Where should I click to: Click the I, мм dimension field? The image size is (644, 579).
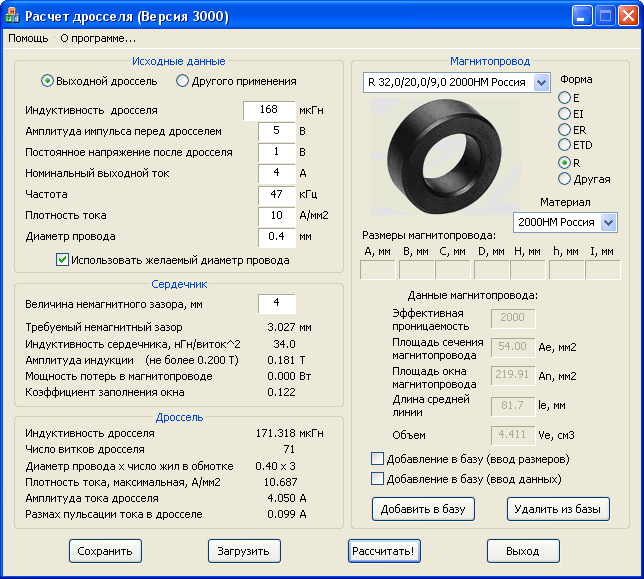point(603,270)
